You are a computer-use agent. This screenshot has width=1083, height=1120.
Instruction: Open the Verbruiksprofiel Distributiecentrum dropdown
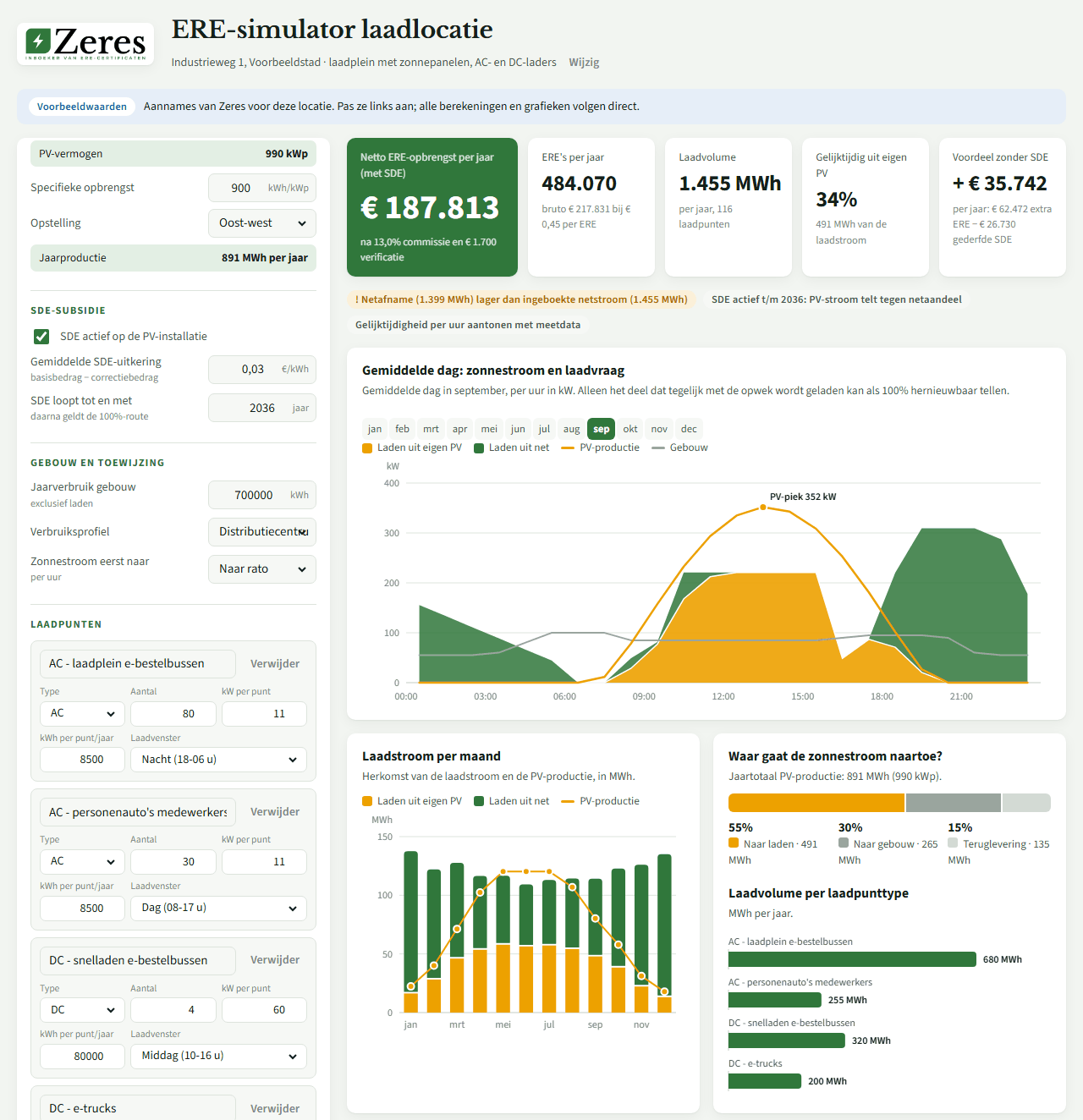(x=262, y=532)
